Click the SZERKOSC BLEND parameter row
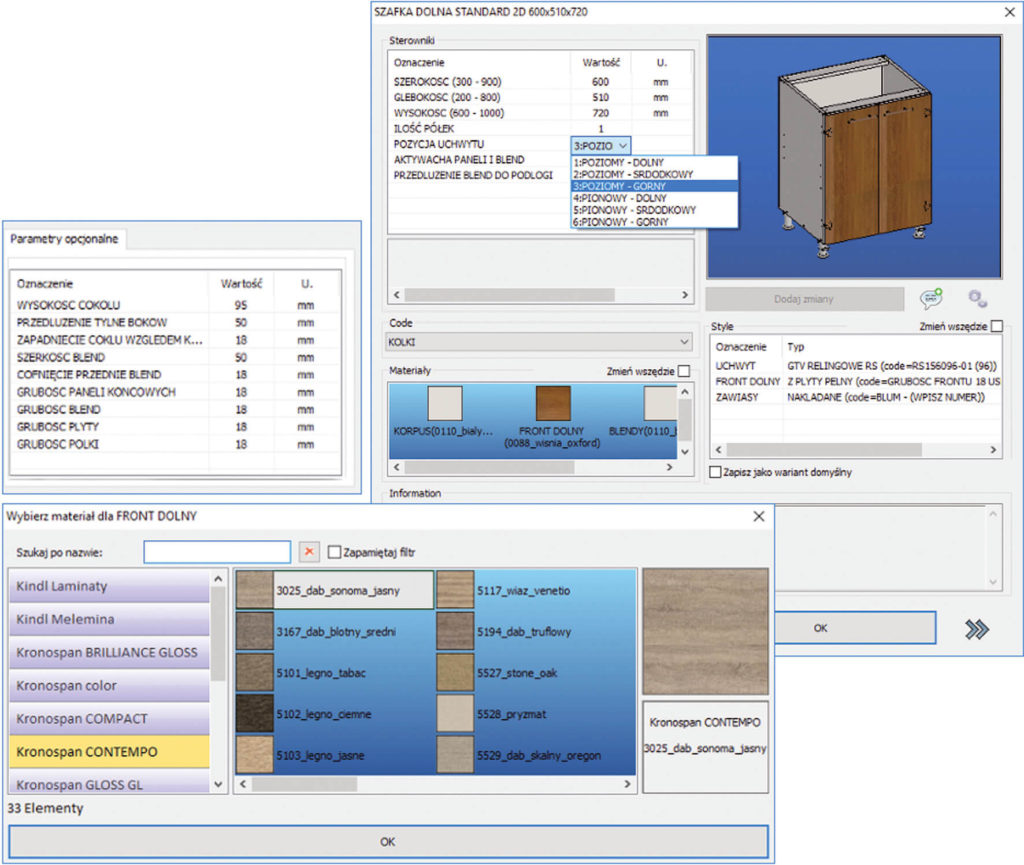The width and height of the screenshot is (1024, 865). [176, 357]
